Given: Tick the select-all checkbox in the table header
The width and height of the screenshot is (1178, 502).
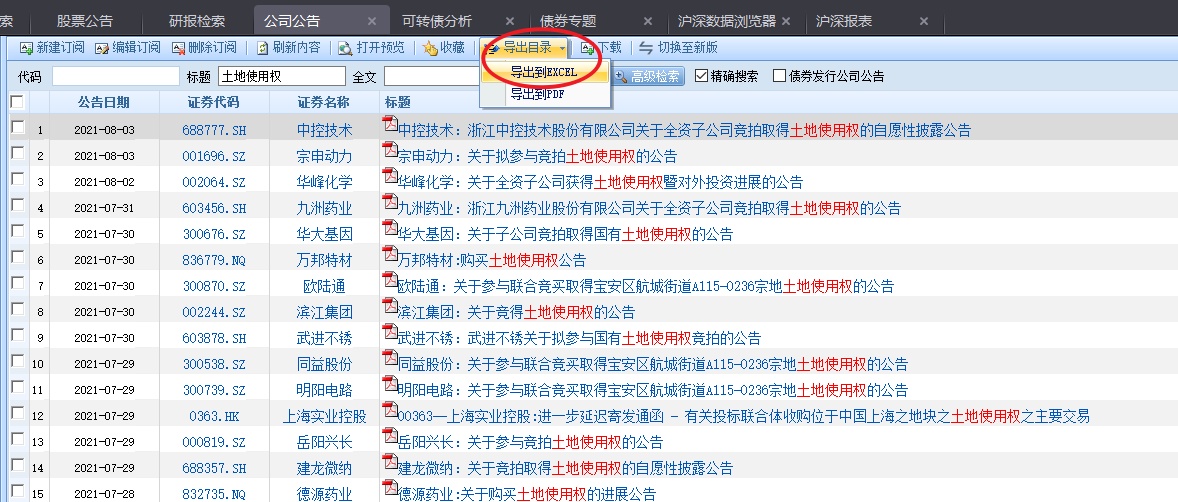Looking at the screenshot, I should [17, 101].
